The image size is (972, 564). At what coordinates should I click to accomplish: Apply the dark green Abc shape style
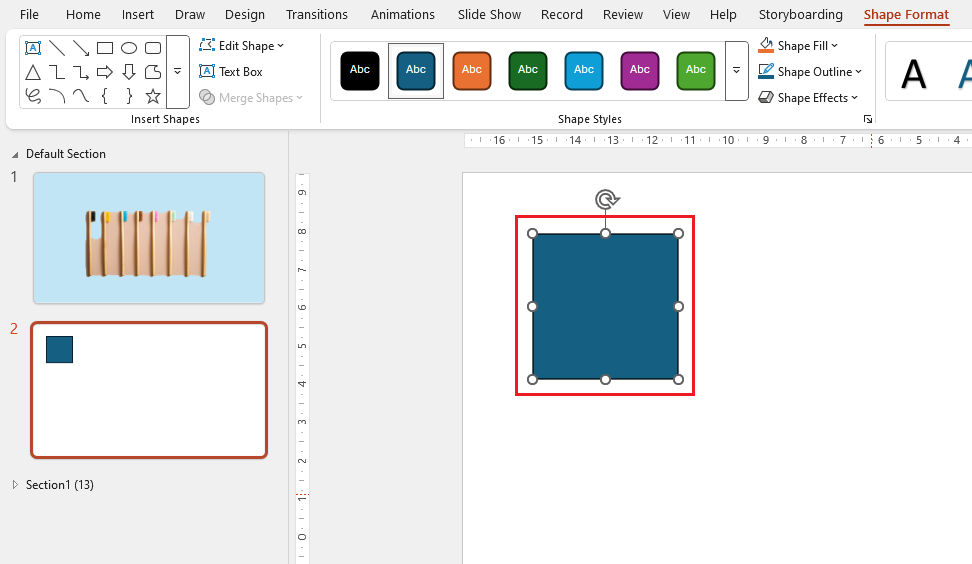528,71
